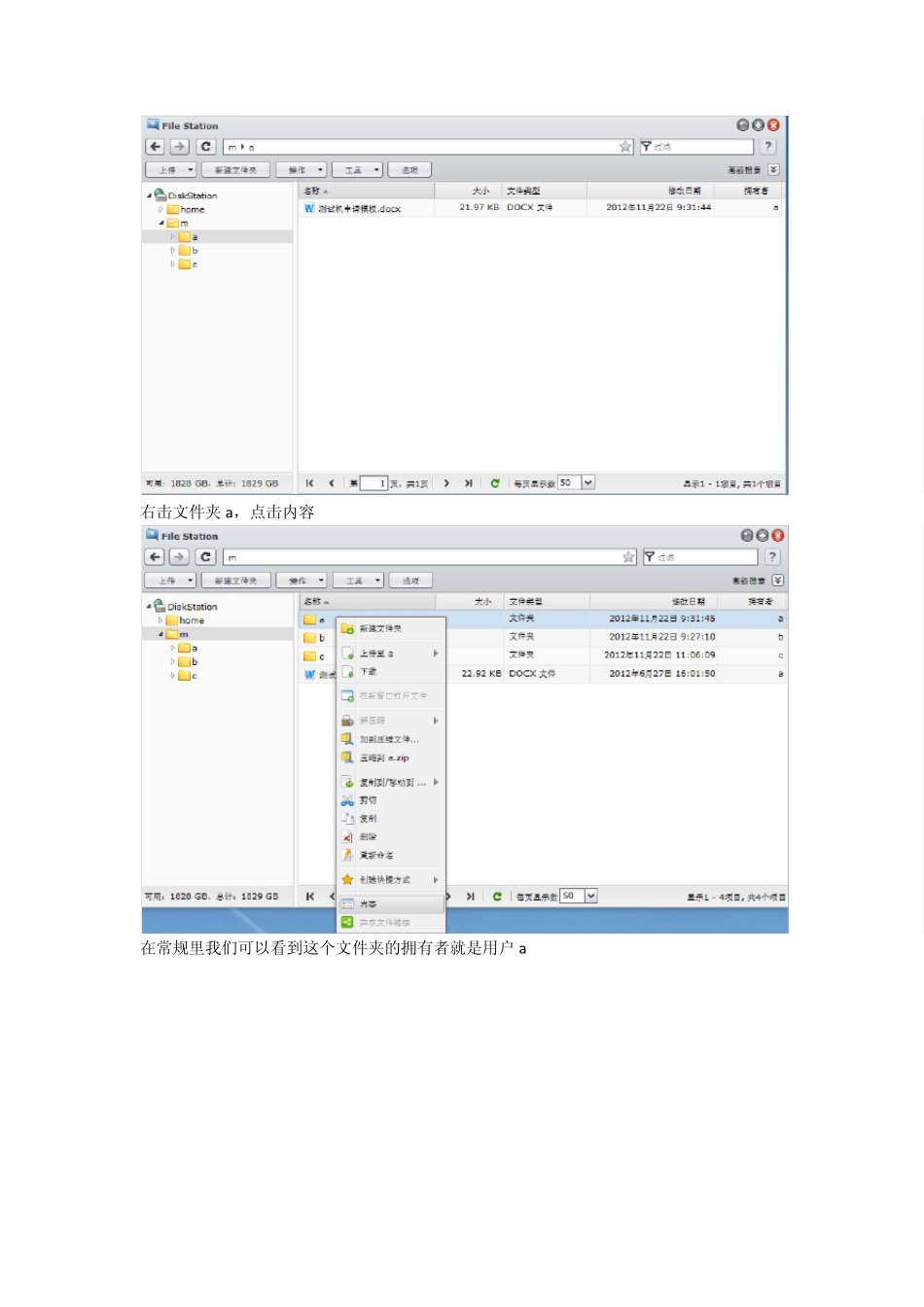Open help in upper File Station window
The width and height of the screenshot is (924, 1307).
pyautogui.click(x=768, y=147)
